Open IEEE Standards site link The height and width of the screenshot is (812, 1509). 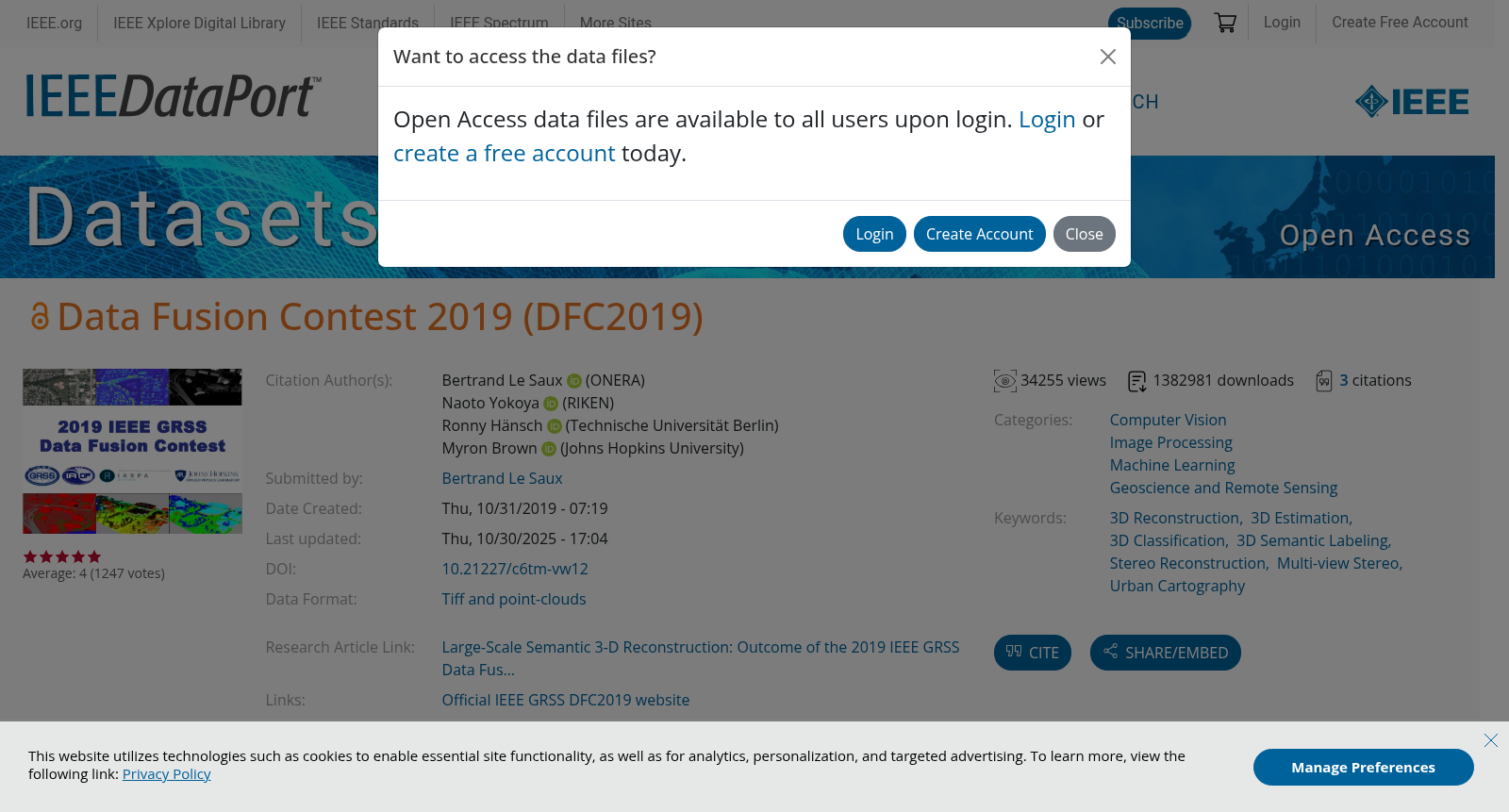click(x=368, y=22)
